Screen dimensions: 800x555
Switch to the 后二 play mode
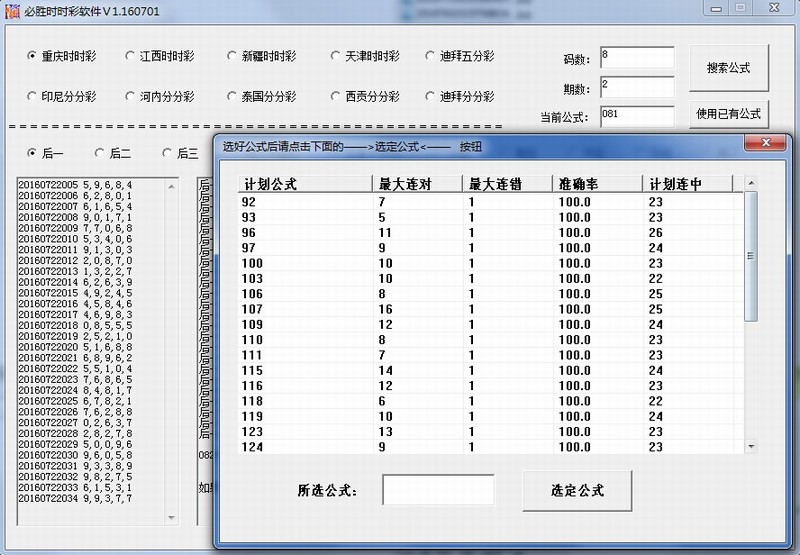pyautogui.click(x=100, y=153)
